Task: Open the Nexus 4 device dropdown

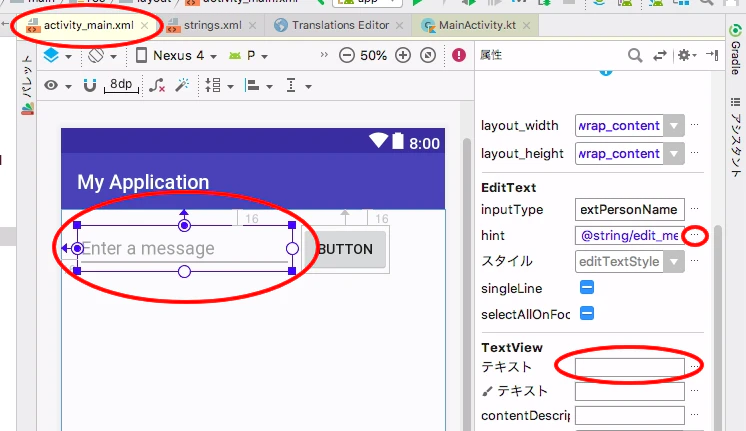Action: tap(176, 56)
